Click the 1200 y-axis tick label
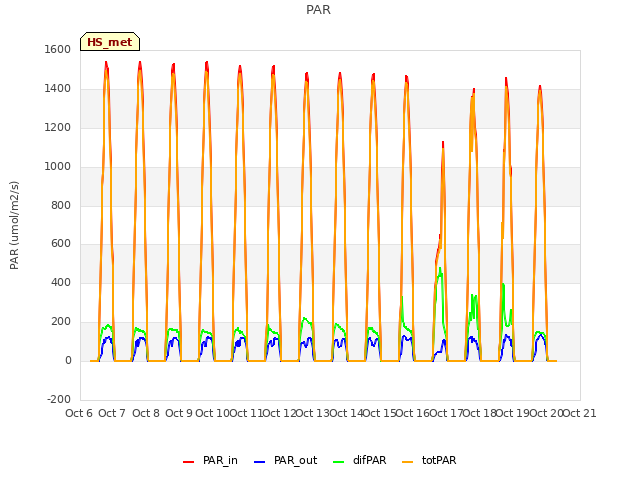 point(58,127)
